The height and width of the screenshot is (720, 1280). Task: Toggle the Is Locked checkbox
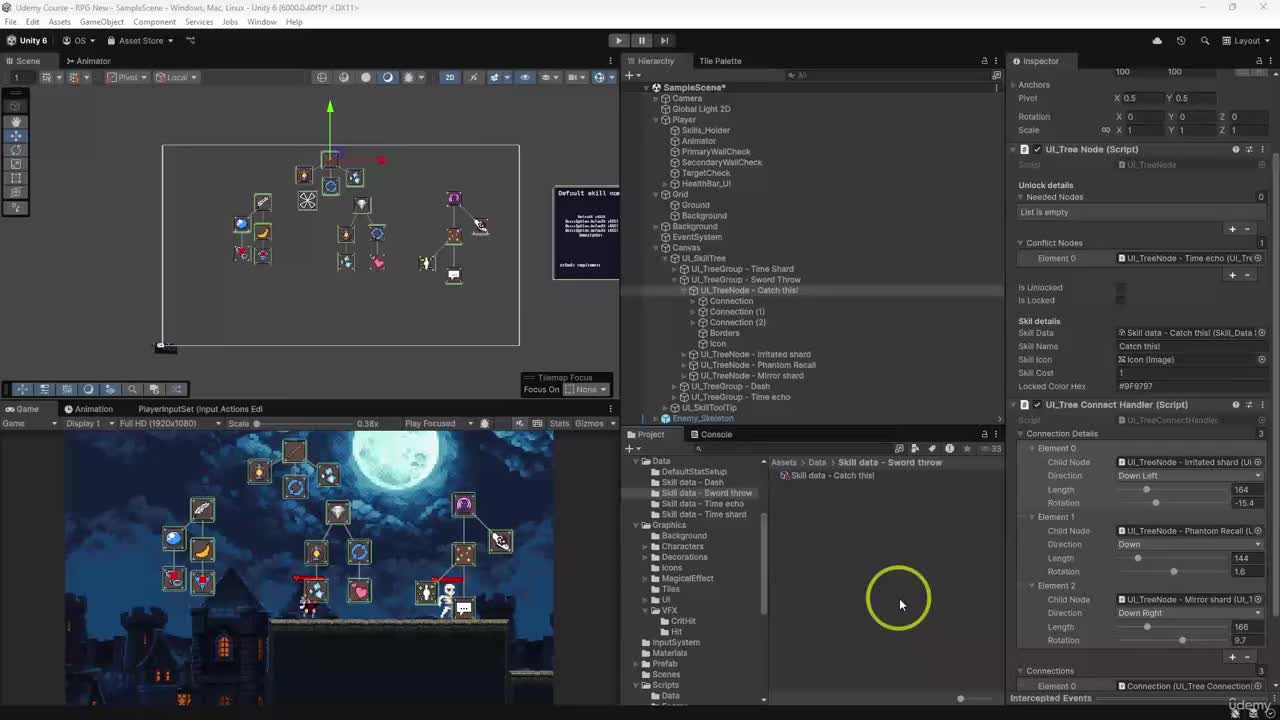click(x=1121, y=300)
